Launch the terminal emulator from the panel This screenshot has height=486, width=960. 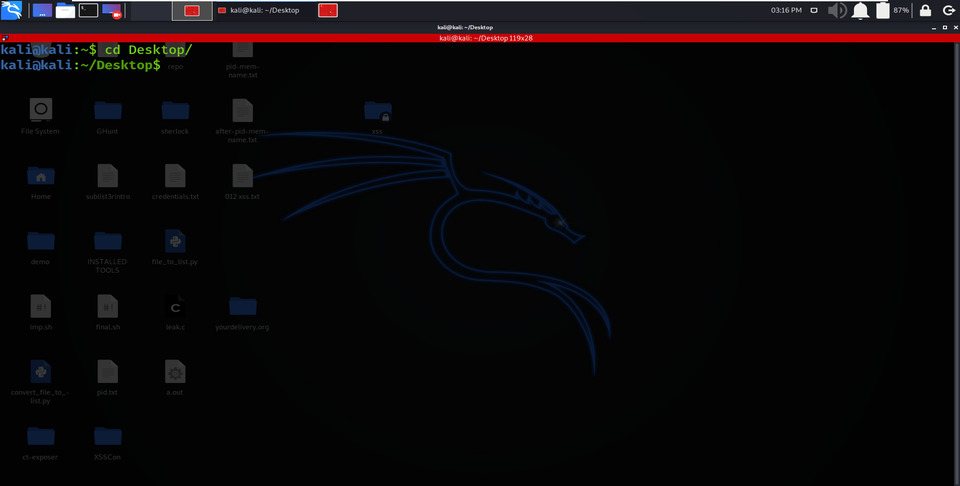pyautogui.click(x=88, y=10)
